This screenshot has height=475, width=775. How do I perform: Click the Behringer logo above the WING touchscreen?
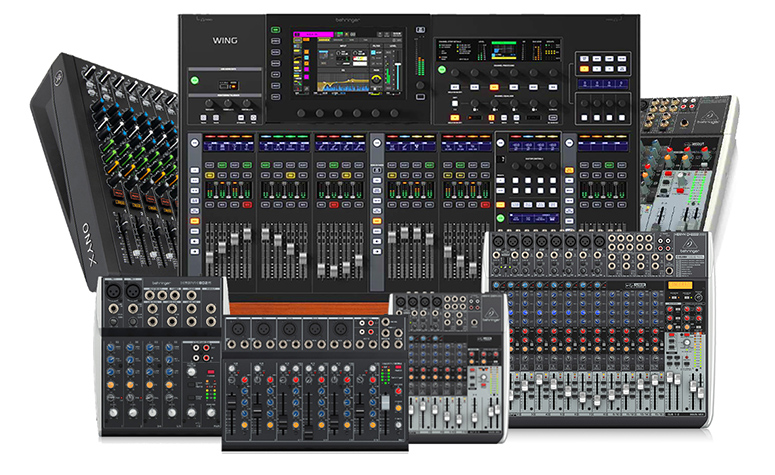[x=347, y=20]
